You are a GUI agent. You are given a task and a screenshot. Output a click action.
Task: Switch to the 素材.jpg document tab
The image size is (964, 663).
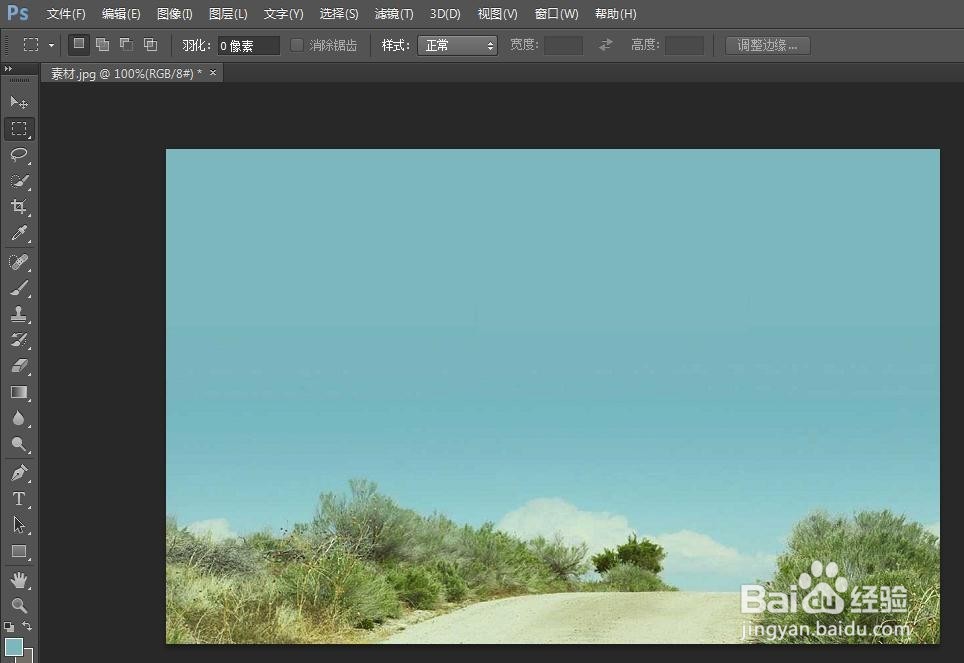pyautogui.click(x=126, y=74)
